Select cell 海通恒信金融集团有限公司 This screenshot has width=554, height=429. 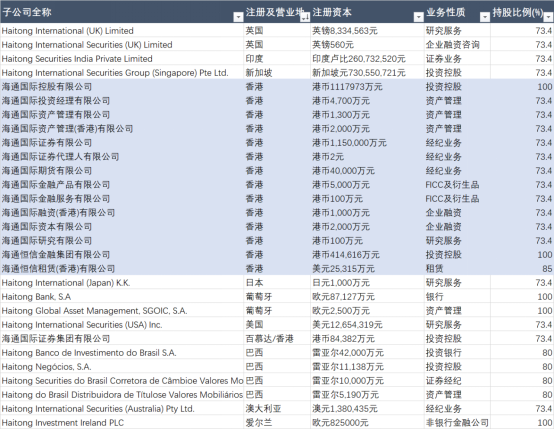pos(122,255)
